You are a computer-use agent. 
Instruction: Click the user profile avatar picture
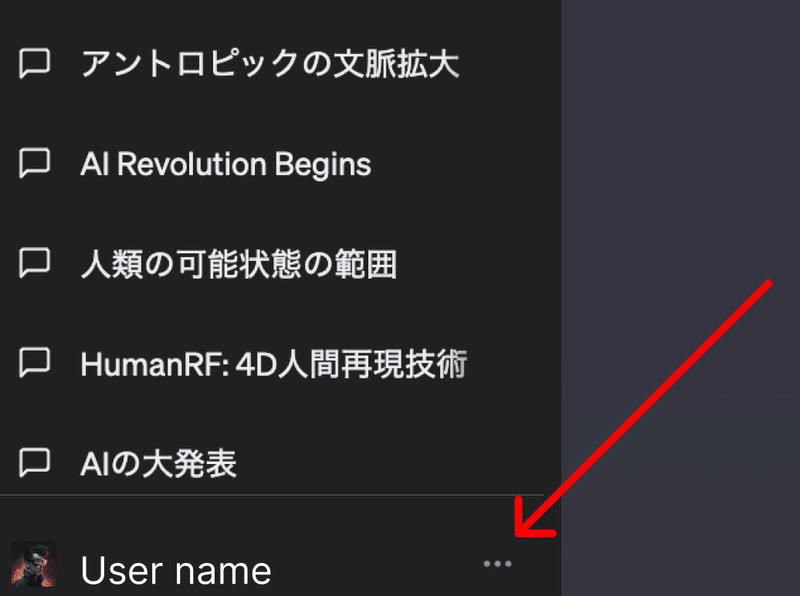coord(34,564)
